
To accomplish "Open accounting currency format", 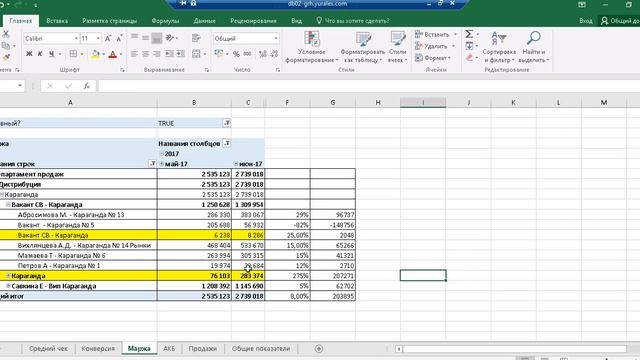I will [x=219, y=54].
